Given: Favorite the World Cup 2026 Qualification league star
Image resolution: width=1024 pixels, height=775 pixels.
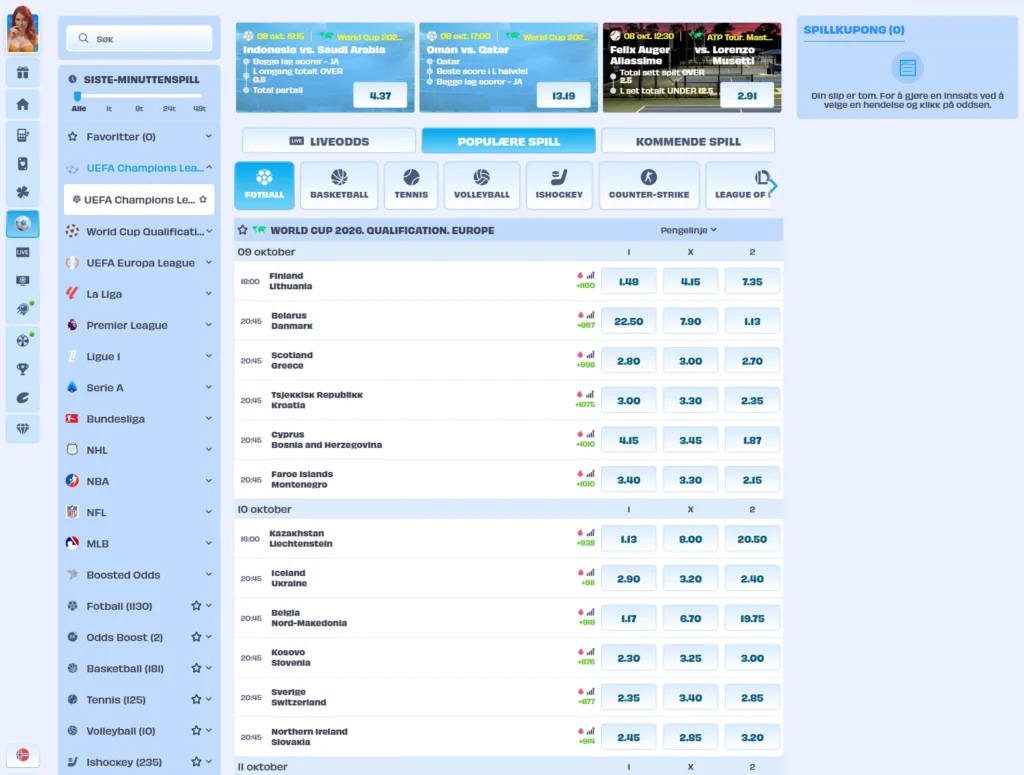Looking at the screenshot, I should point(243,230).
